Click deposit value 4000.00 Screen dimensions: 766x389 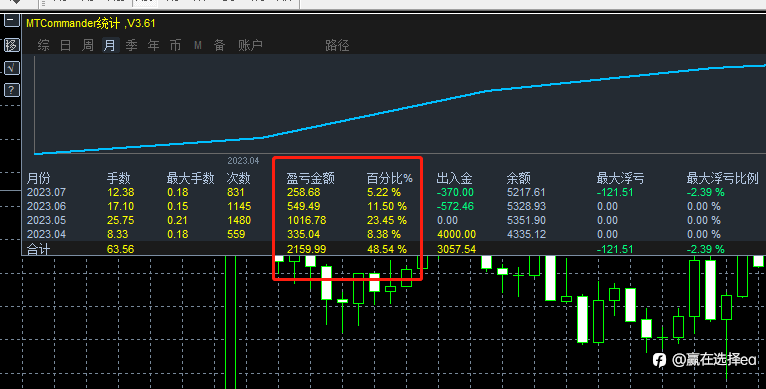click(x=456, y=235)
